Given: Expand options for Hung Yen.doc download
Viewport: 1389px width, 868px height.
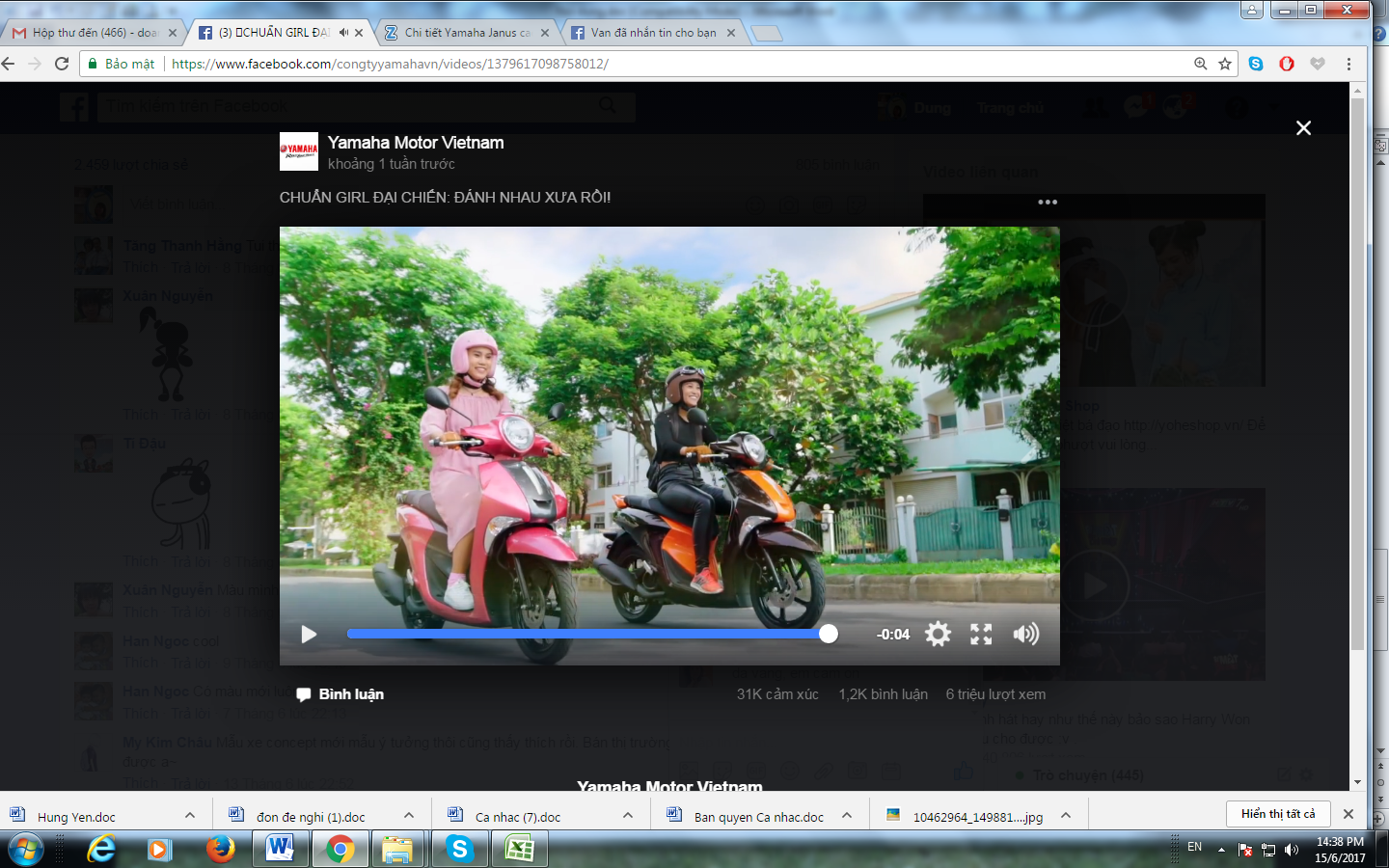Looking at the screenshot, I should click(190, 816).
